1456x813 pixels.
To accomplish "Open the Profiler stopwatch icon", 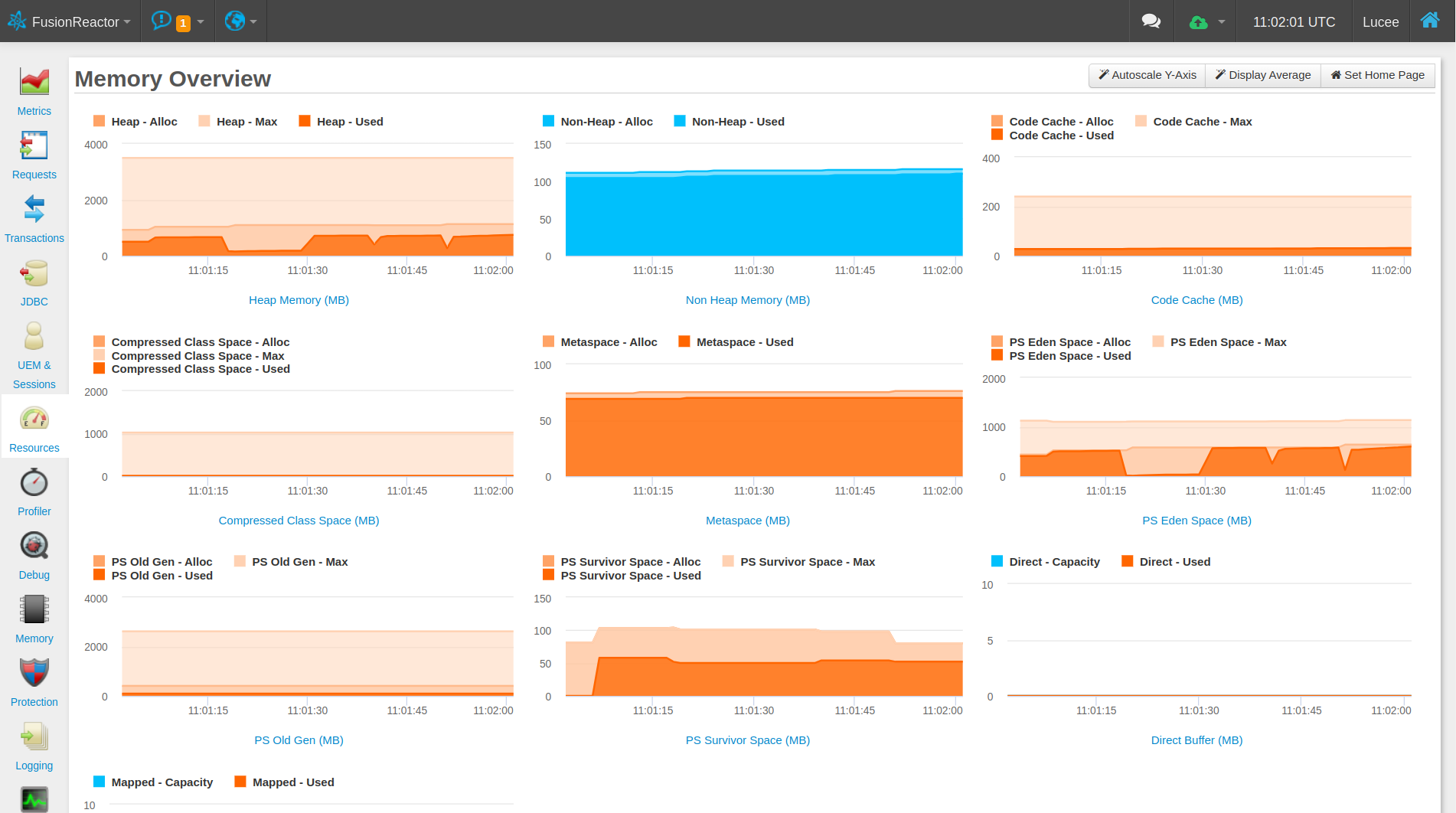I will pos(34,482).
